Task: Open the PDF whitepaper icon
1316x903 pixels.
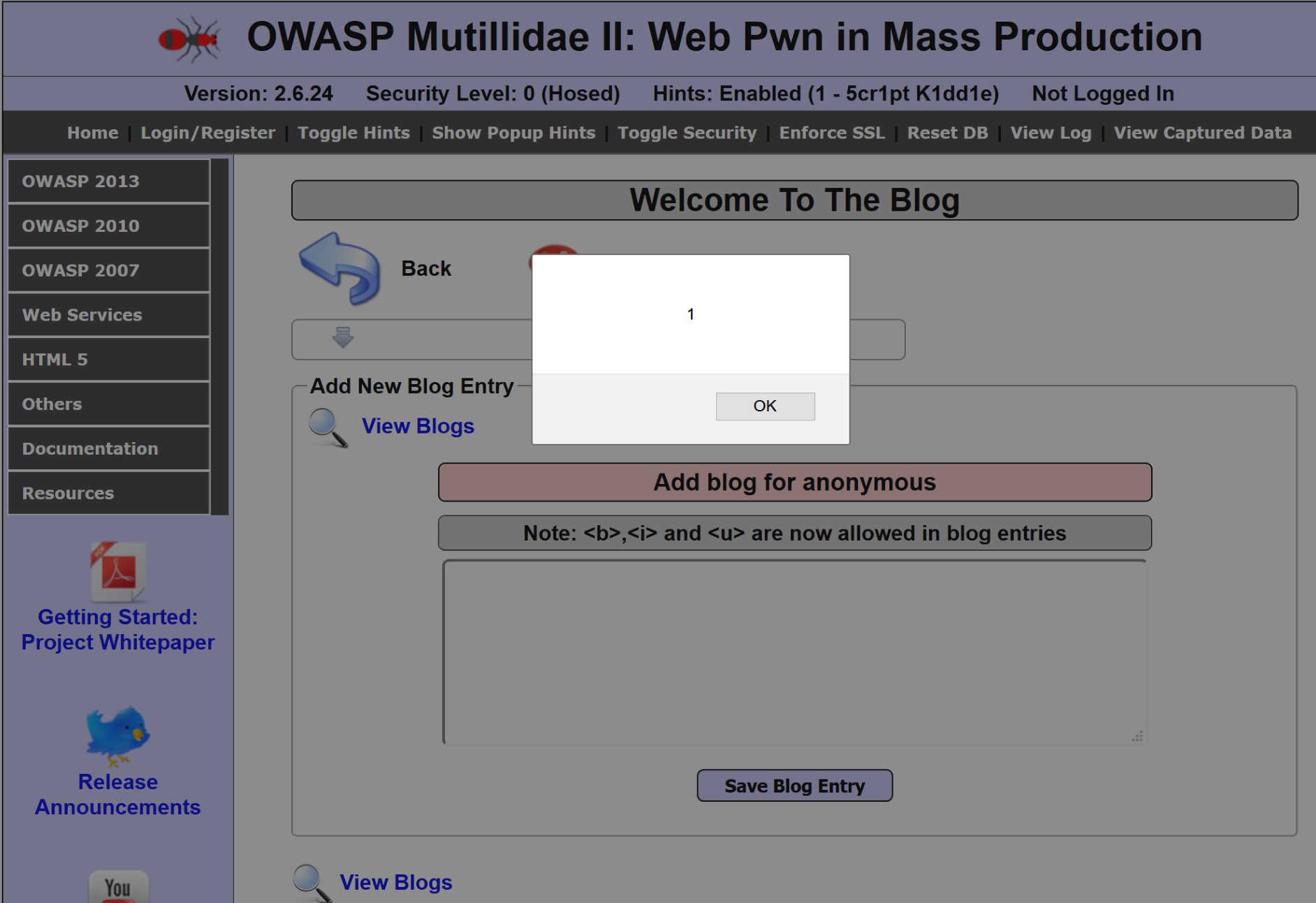Action: (x=118, y=572)
